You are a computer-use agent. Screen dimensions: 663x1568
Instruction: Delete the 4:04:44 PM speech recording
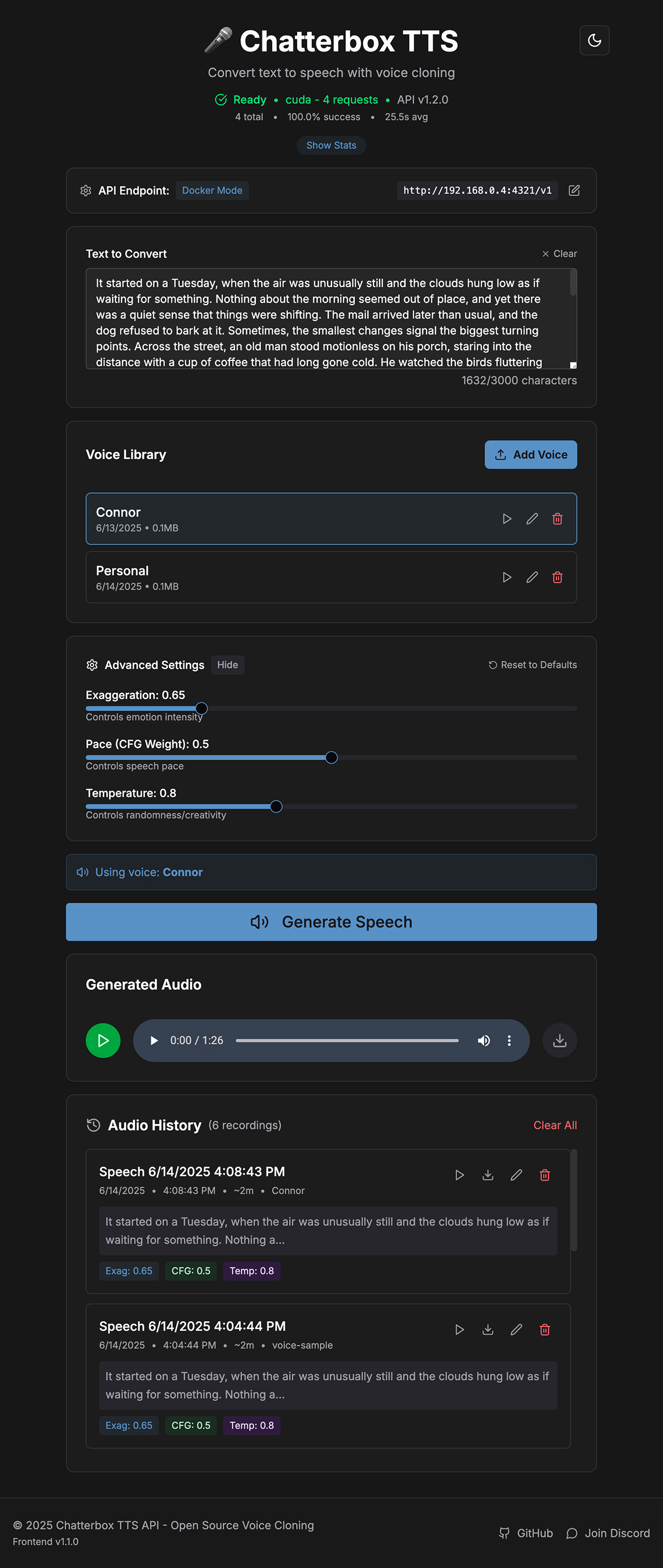[544, 1329]
